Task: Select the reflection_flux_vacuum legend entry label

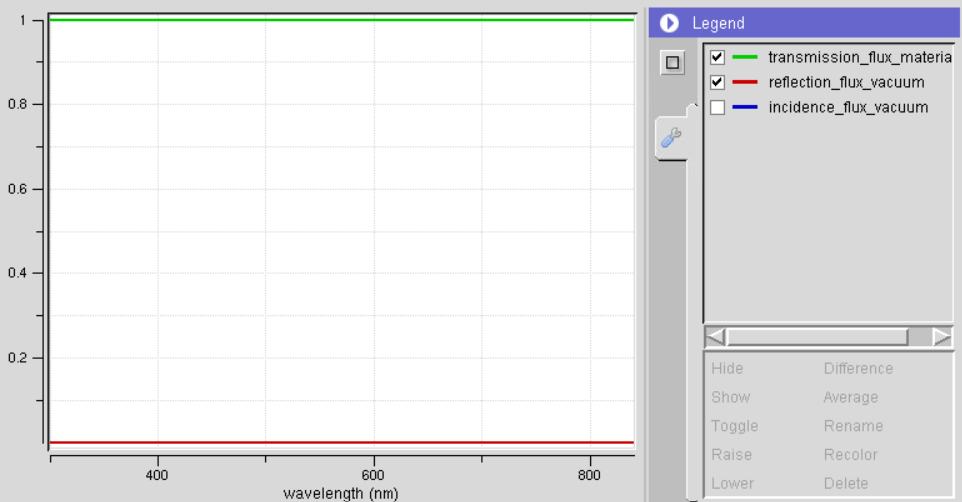Action: 846,82
